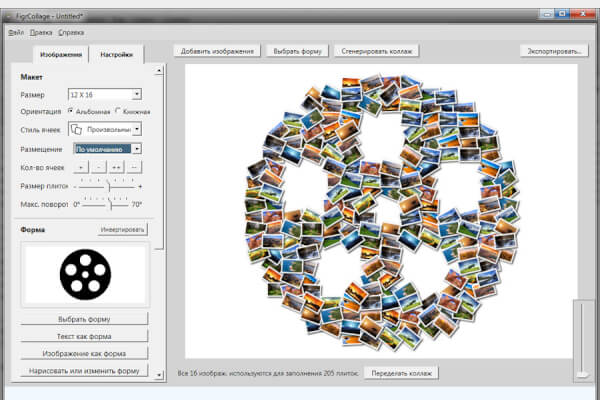The height and width of the screenshot is (400, 600).
Task: Click the sidebar scroll up arrow
Action: (159, 70)
